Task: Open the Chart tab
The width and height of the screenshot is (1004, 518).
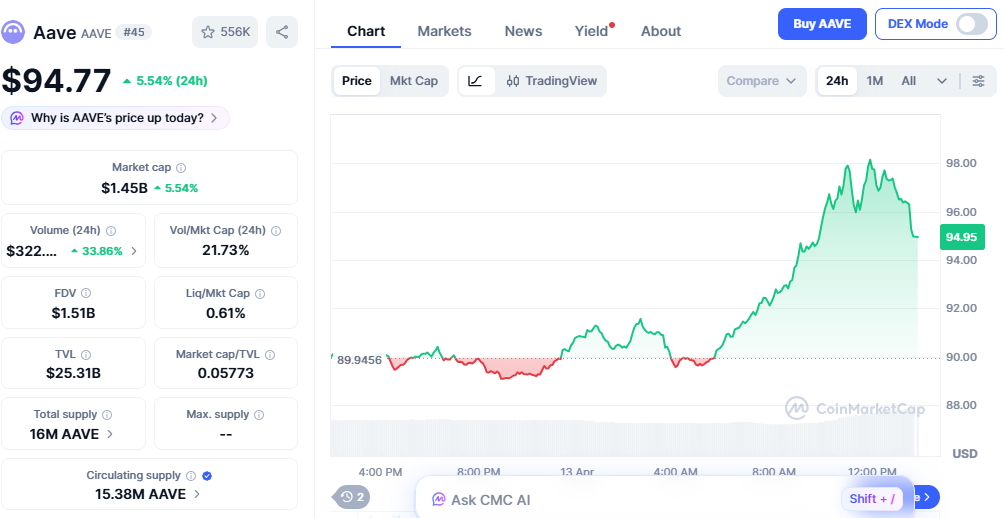Action: [x=366, y=31]
